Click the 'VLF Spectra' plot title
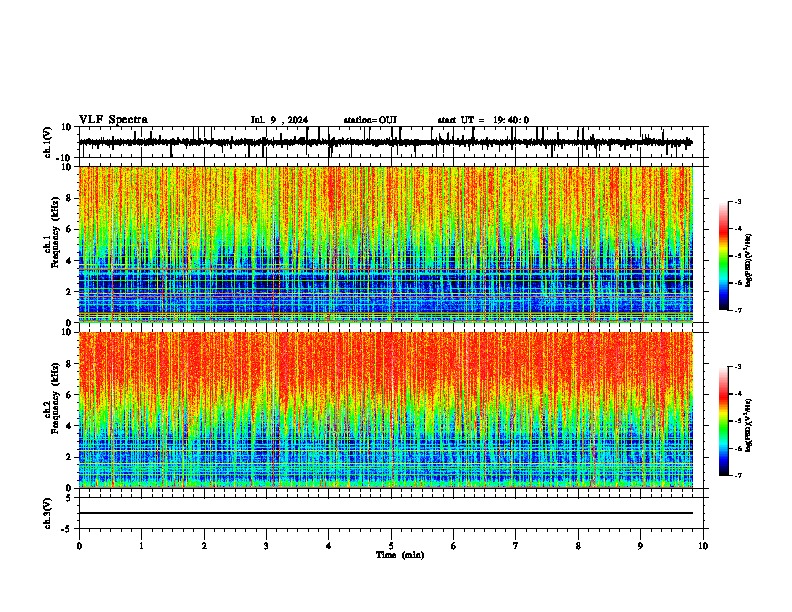 (113, 120)
